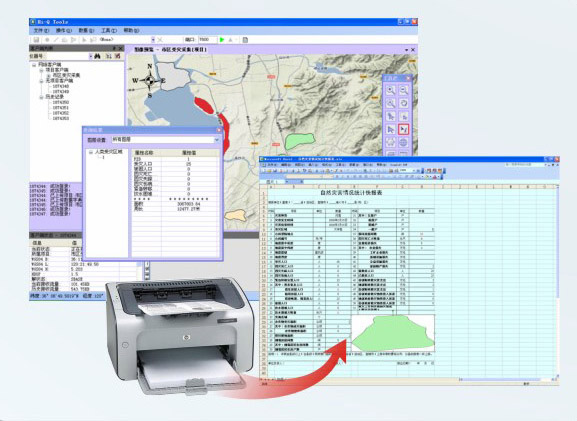Select the rotate refresh tool in toolbox
The width and height of the screenshot is (577, 421).
point(404,103)
